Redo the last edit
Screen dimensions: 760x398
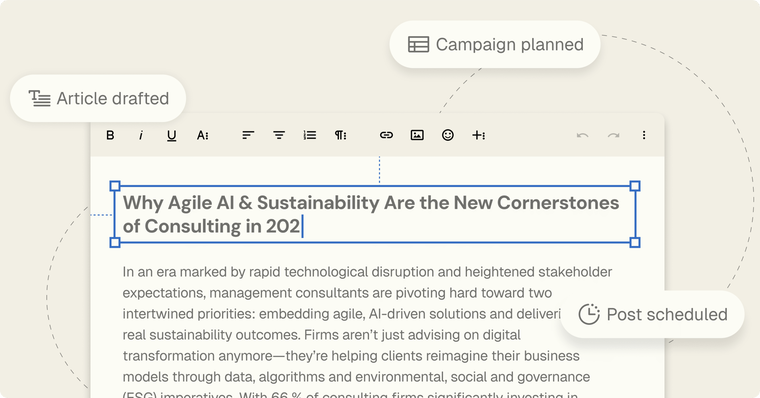[x=614, y=135]
